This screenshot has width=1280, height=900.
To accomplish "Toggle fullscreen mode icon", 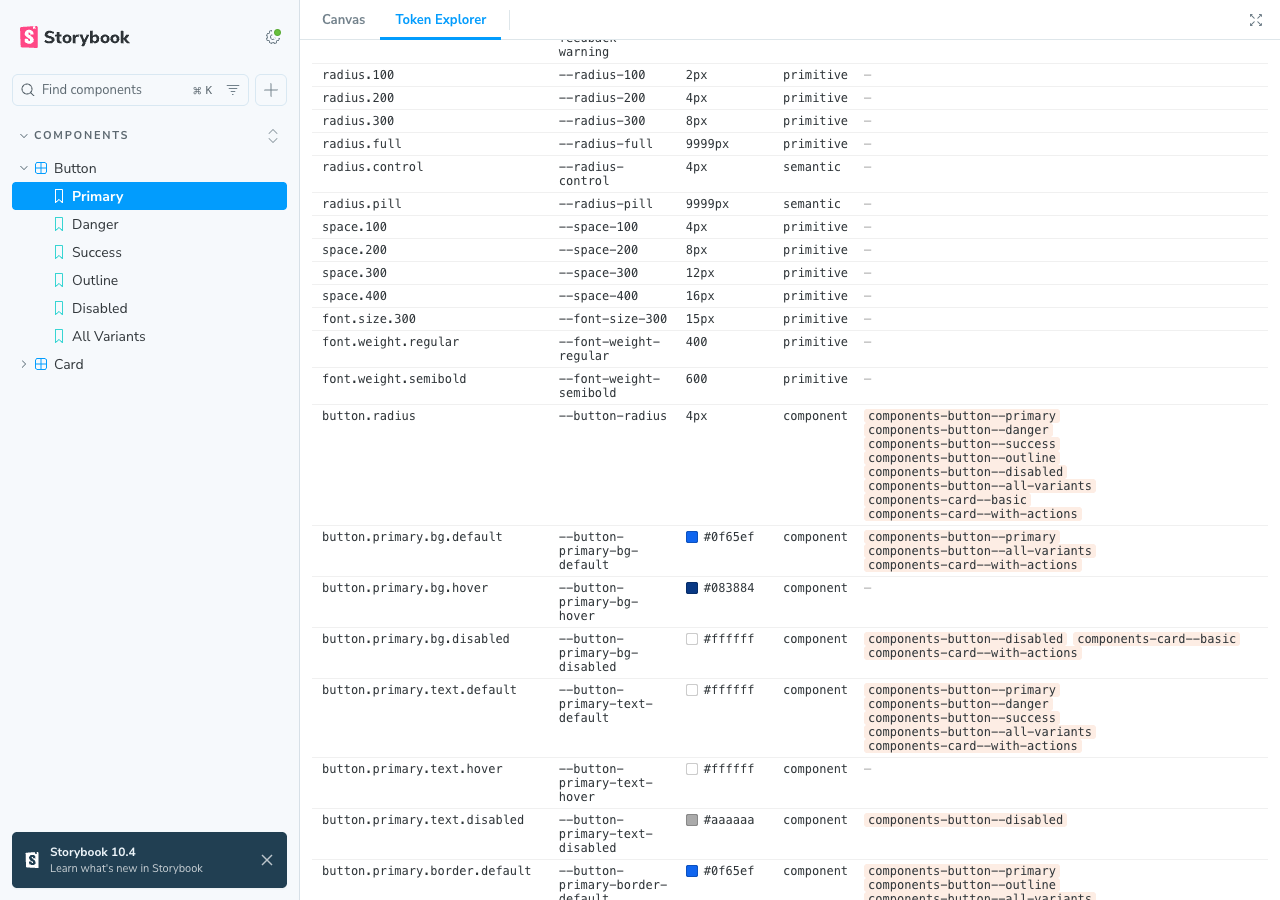I will coord(1256,20).
